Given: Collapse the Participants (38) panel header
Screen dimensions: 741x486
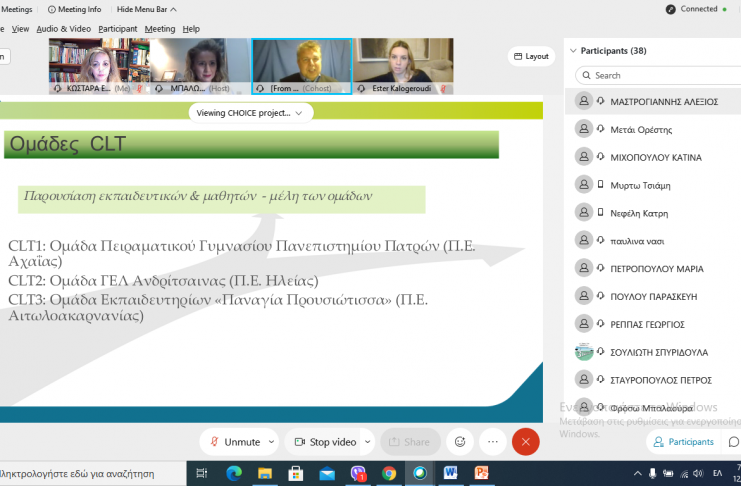Looking at the screenshot, I should [572, 50].
